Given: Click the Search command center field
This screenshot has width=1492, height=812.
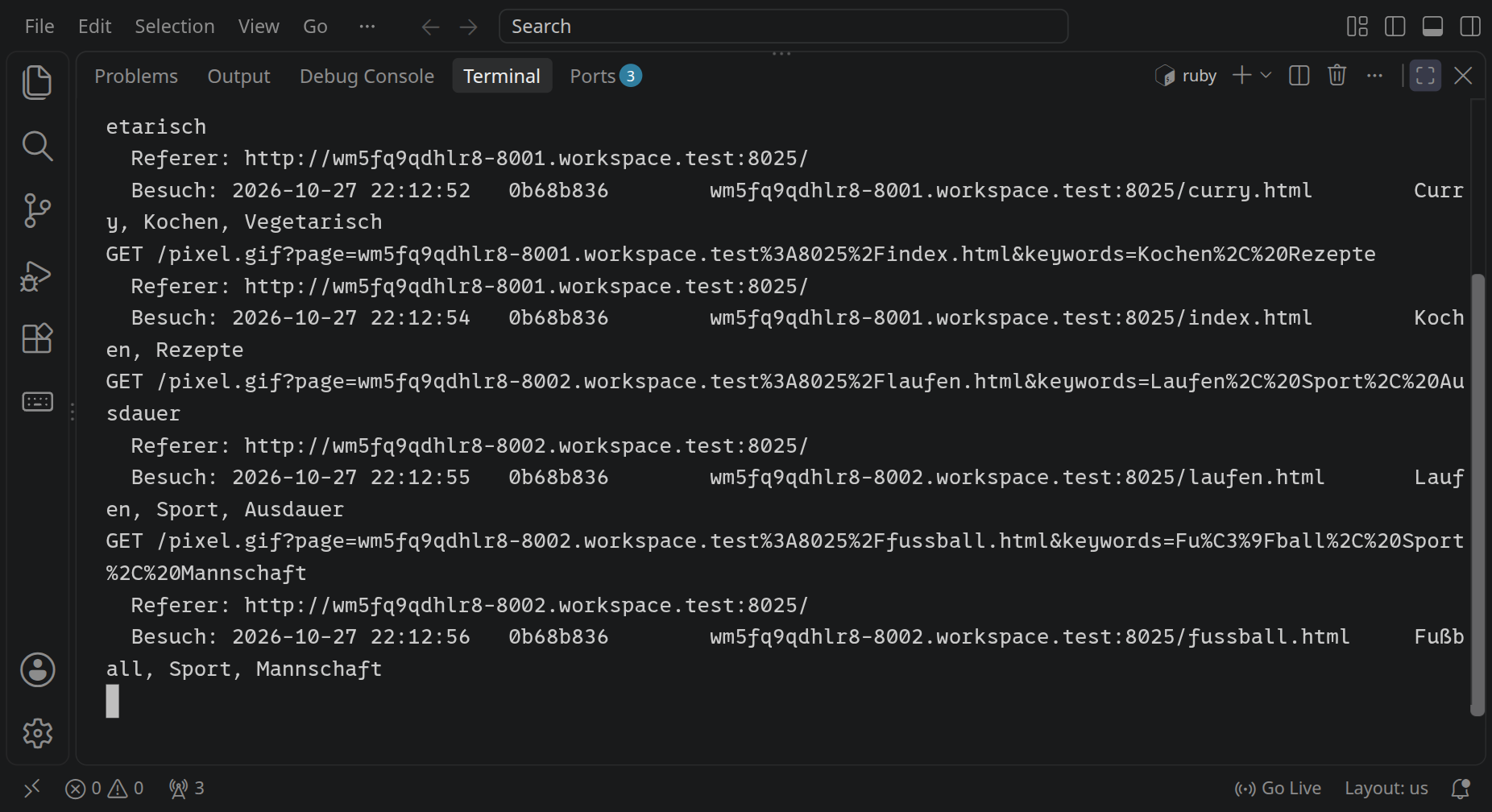Looking at the screenshot, I should [x=784, y=27].
